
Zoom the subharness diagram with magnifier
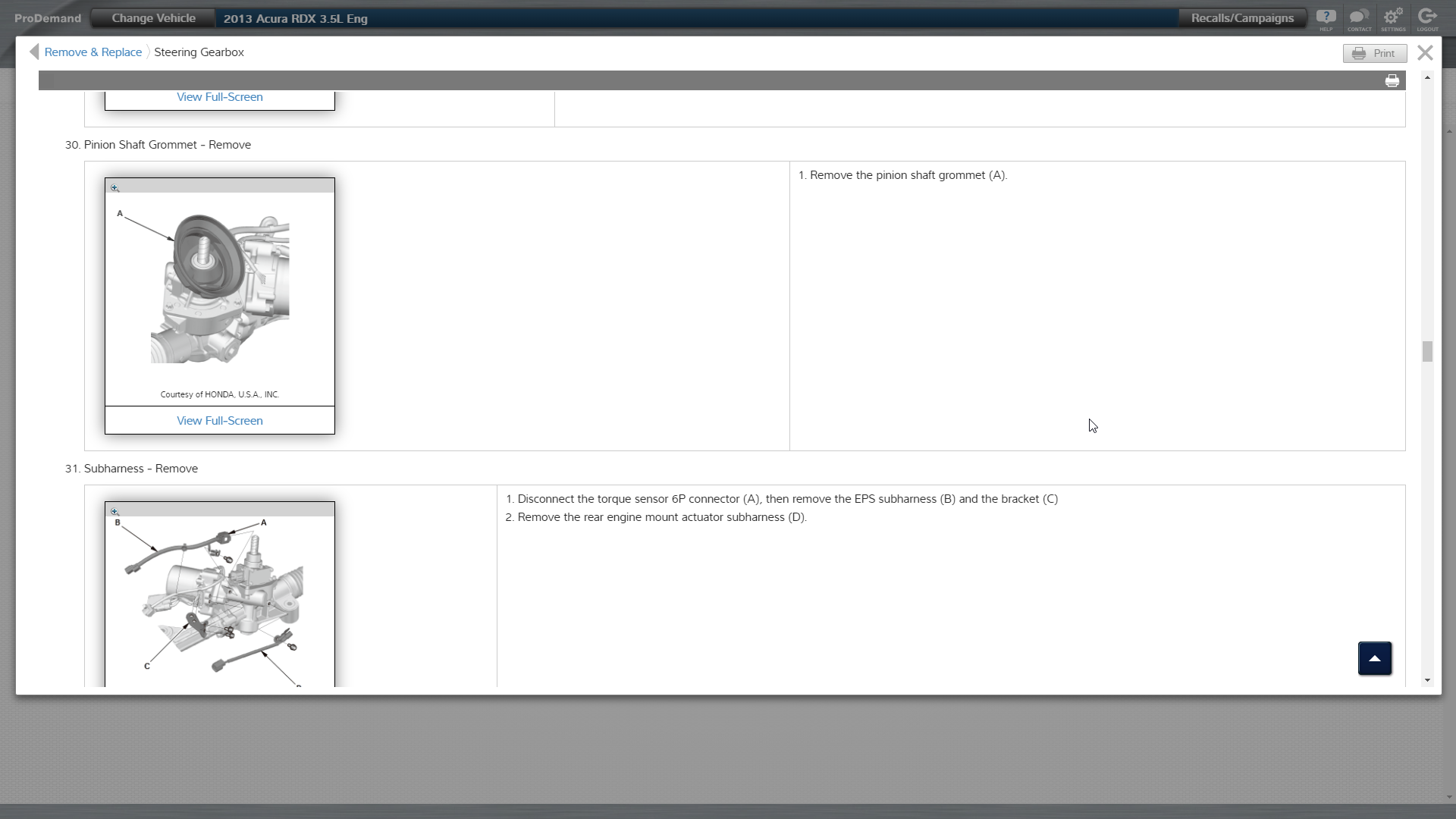point(115,512)
